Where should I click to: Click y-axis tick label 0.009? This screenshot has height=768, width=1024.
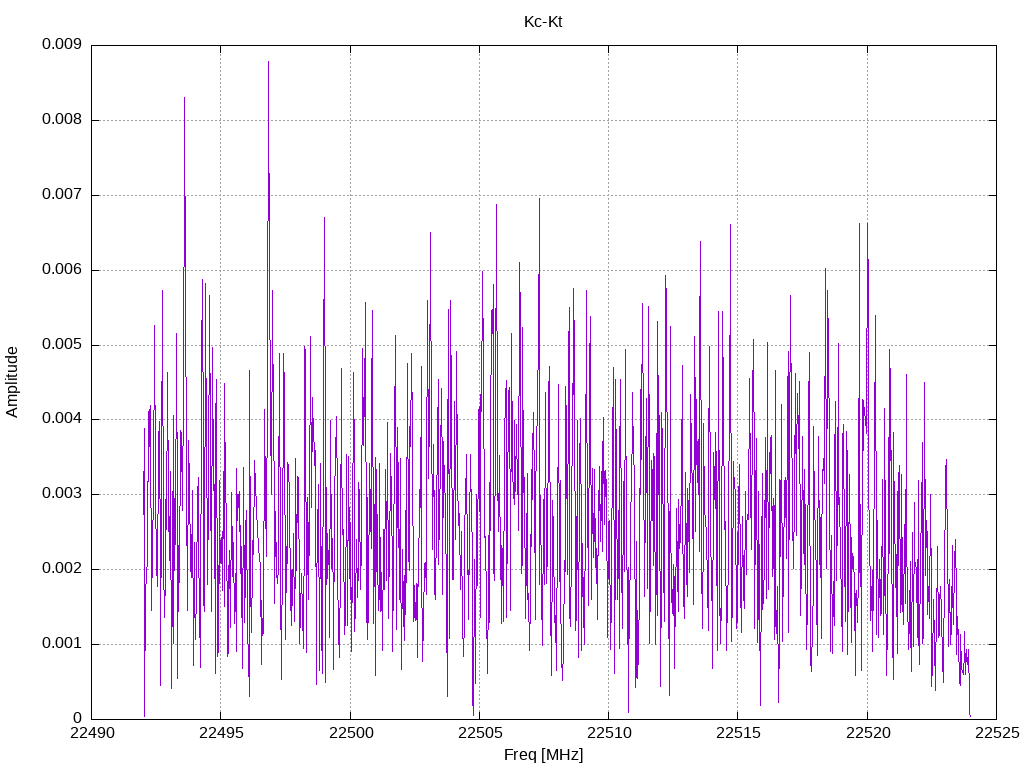(x=61, y=44)
